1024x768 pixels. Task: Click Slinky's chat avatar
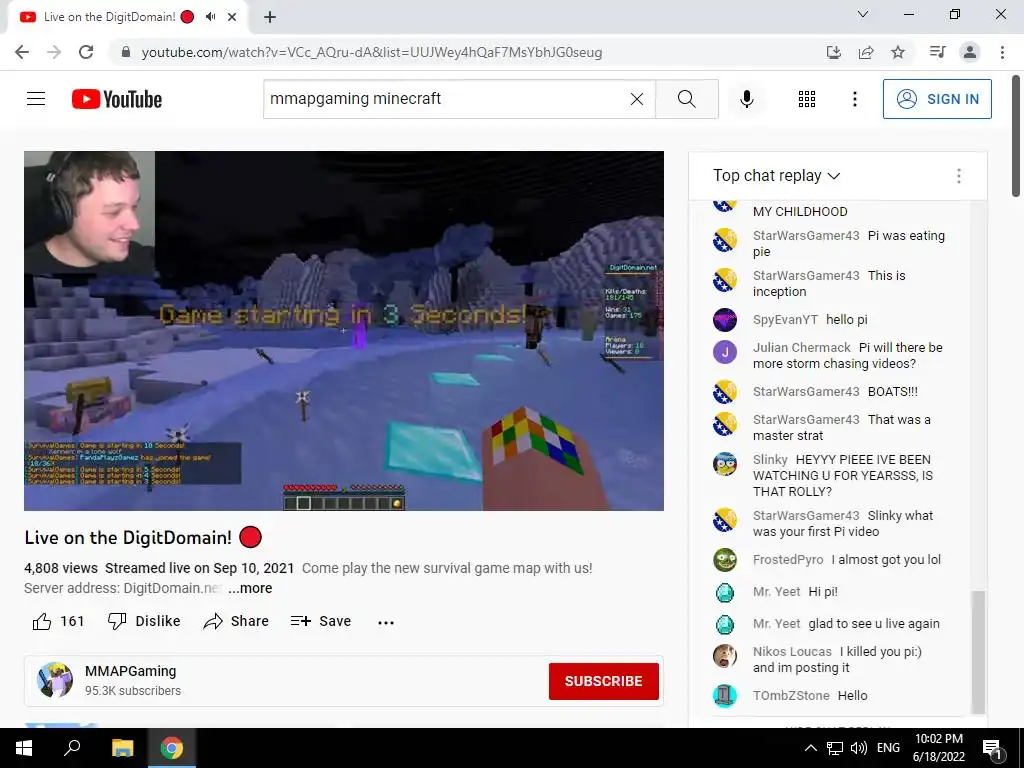click(725, 464)
